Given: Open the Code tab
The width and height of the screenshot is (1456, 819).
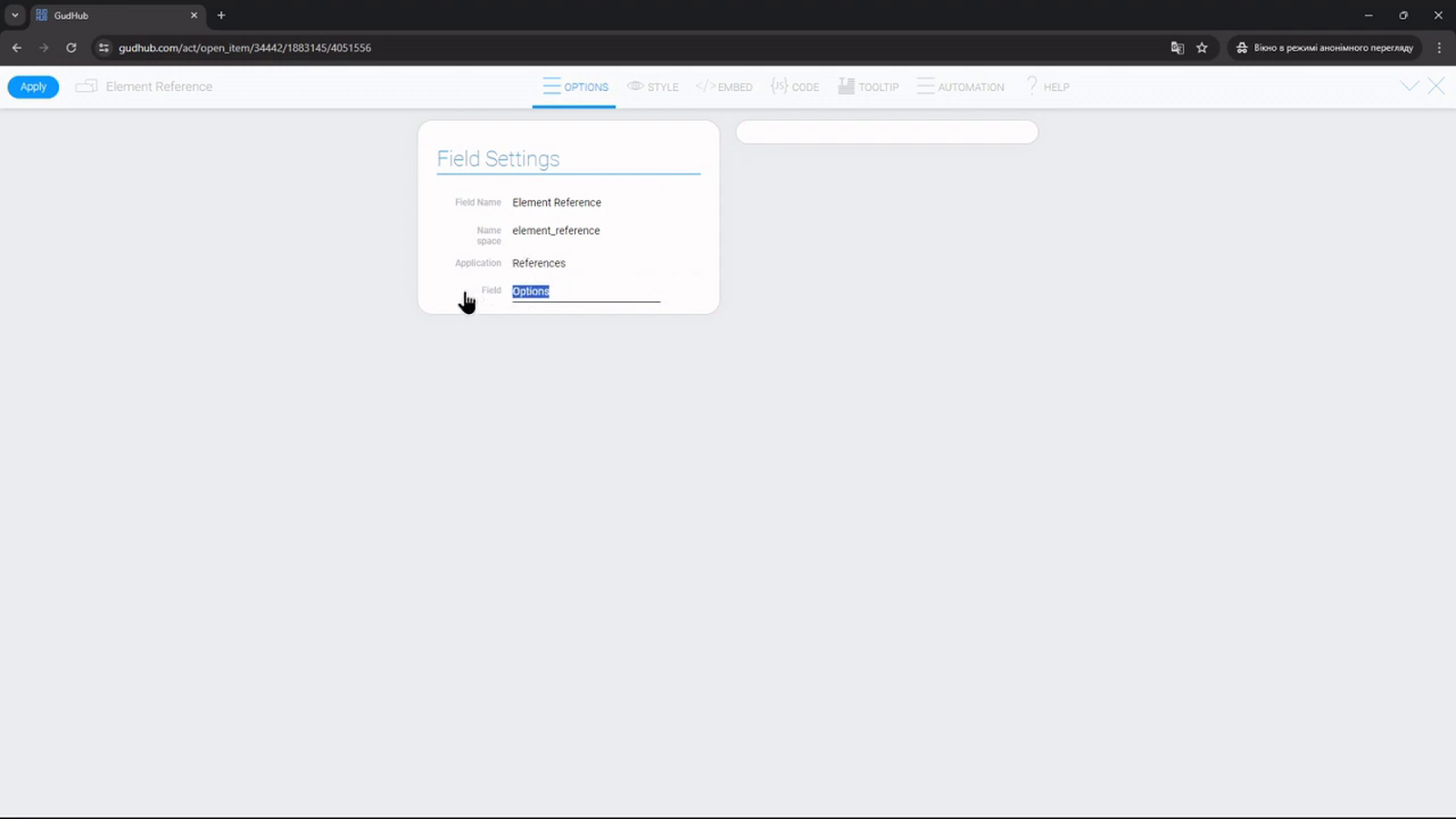Looking at the screenshot, I should tap(794, 86).
